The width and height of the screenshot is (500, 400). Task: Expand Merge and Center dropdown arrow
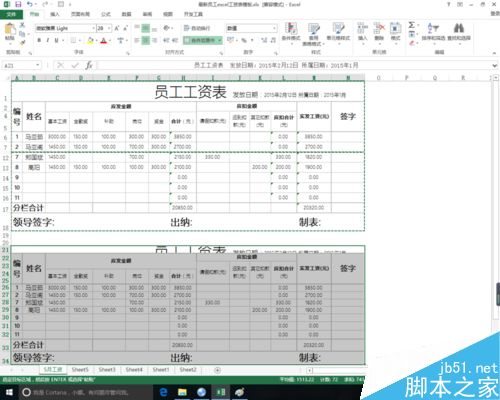(x=220, y=40)
